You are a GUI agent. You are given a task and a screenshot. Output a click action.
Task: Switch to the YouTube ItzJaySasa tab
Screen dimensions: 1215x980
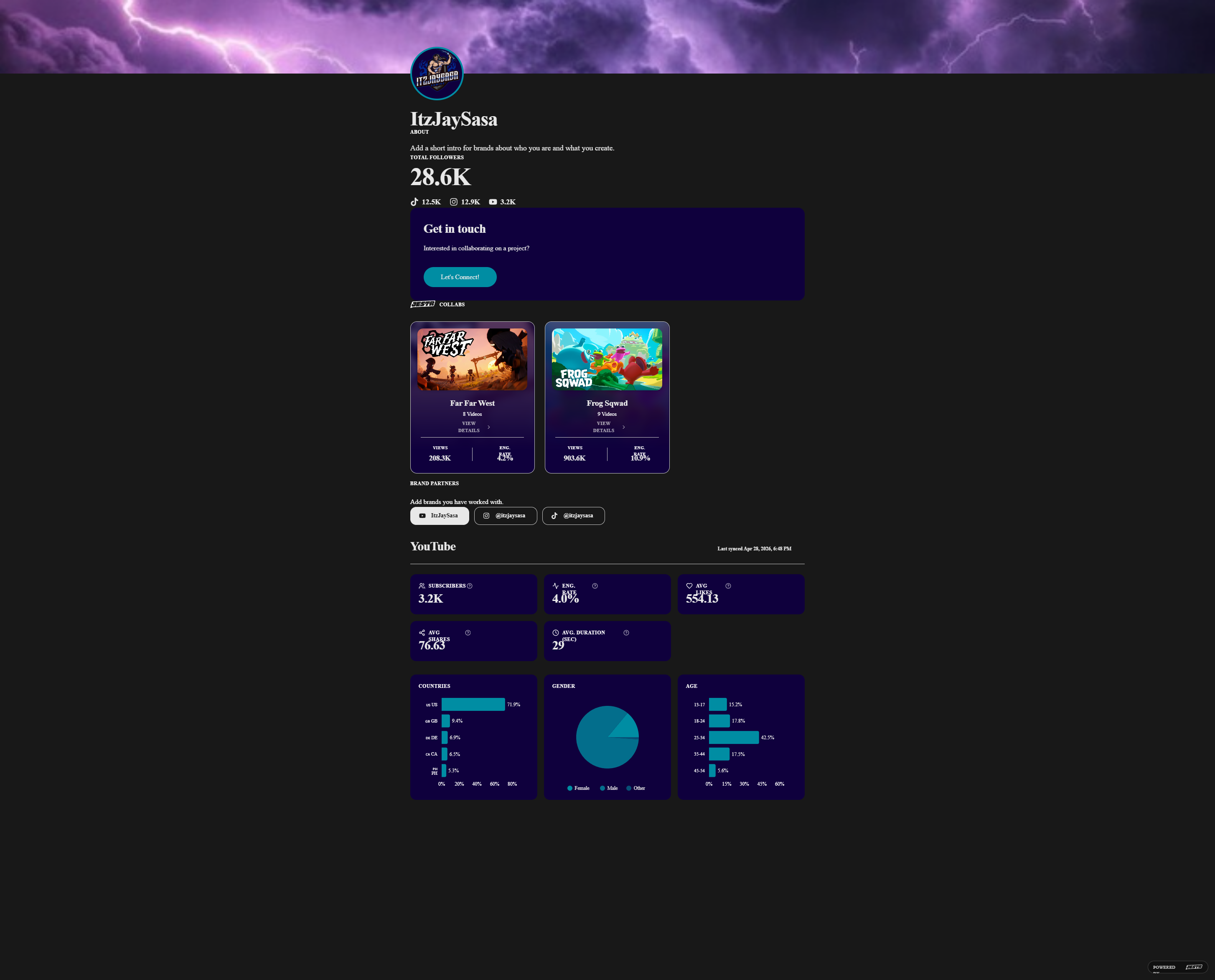pos(440,516)
